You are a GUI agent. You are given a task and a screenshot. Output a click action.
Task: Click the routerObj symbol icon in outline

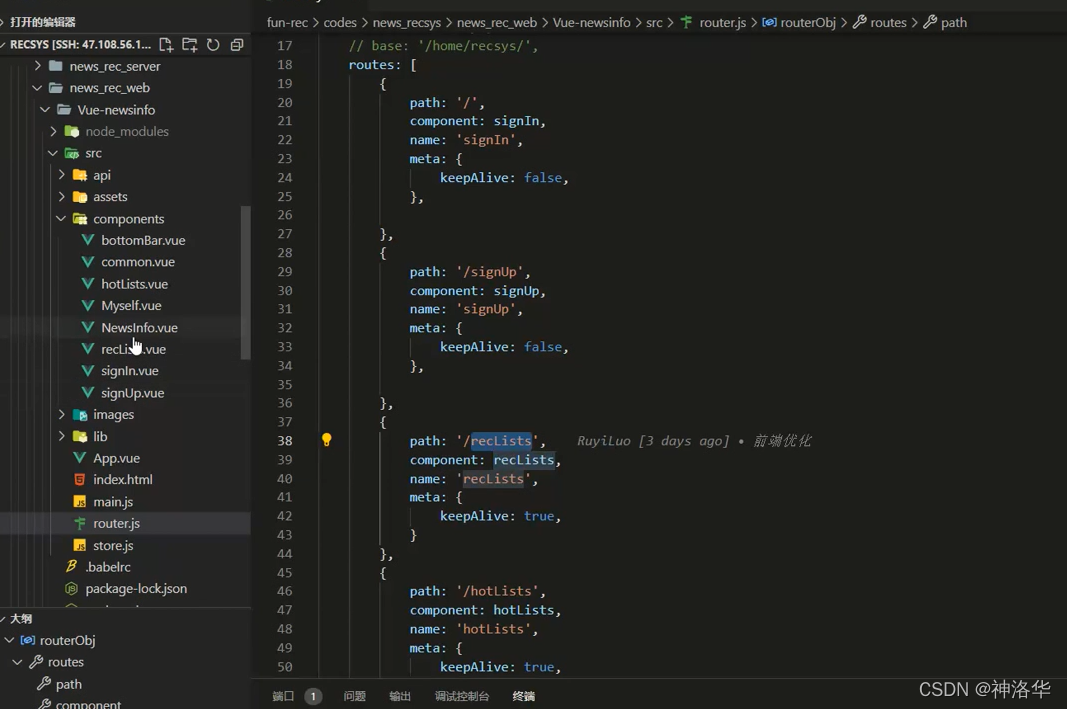28,640
